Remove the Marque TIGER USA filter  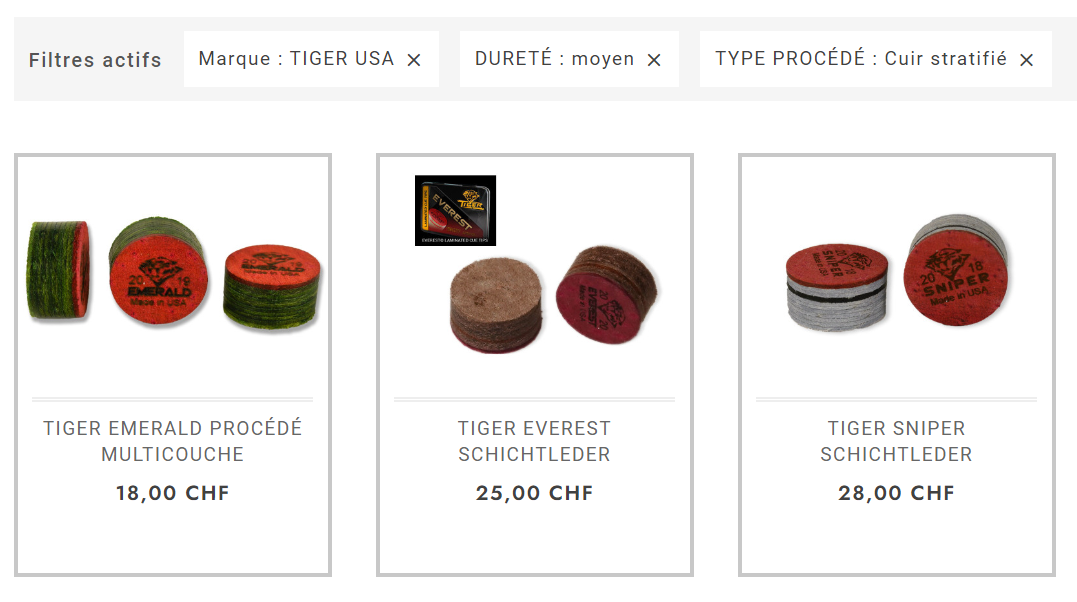pos(413,60)
